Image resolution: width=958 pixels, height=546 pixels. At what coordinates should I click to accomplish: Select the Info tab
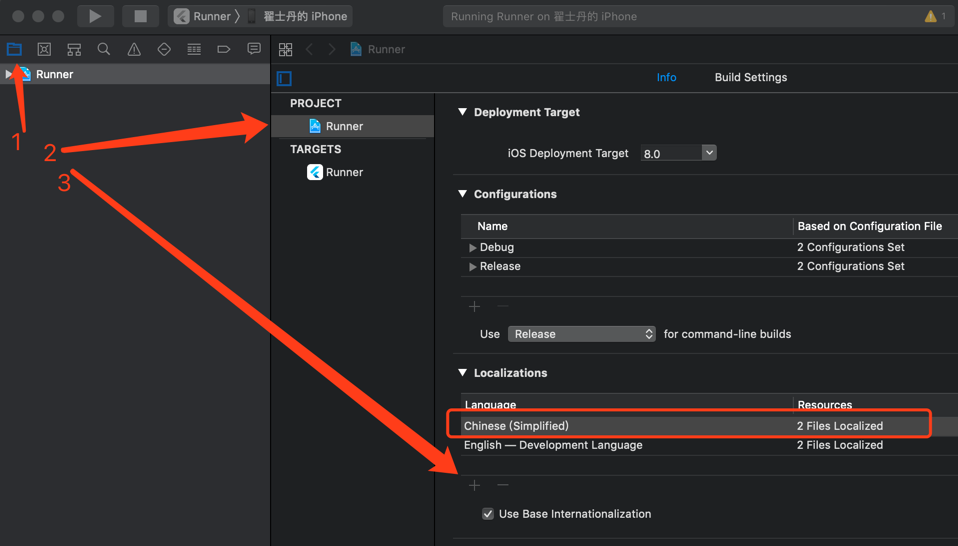666,77
